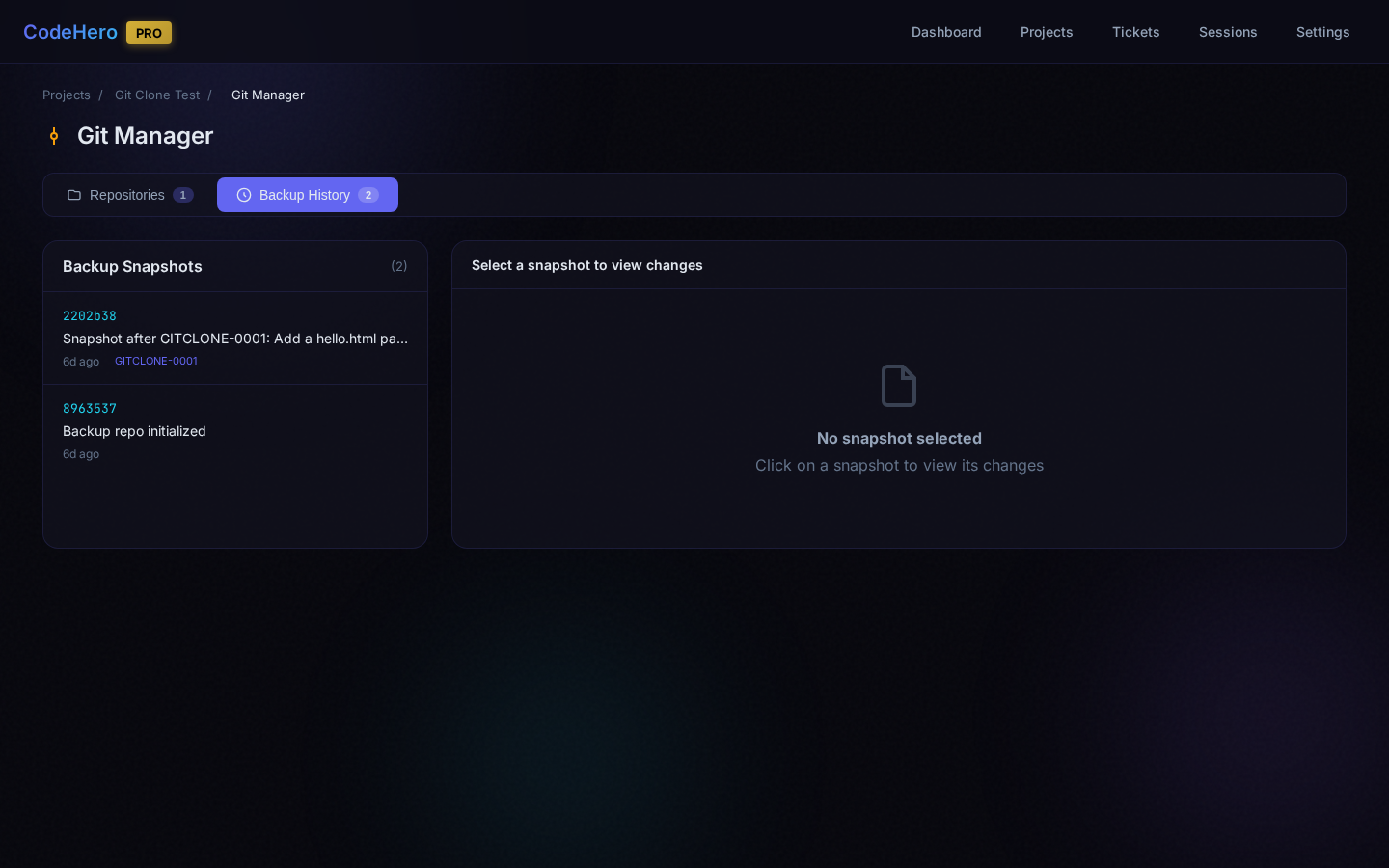Click the Backup History clock icon
The width and height of the screenshot is (1389, 868).
244,195
